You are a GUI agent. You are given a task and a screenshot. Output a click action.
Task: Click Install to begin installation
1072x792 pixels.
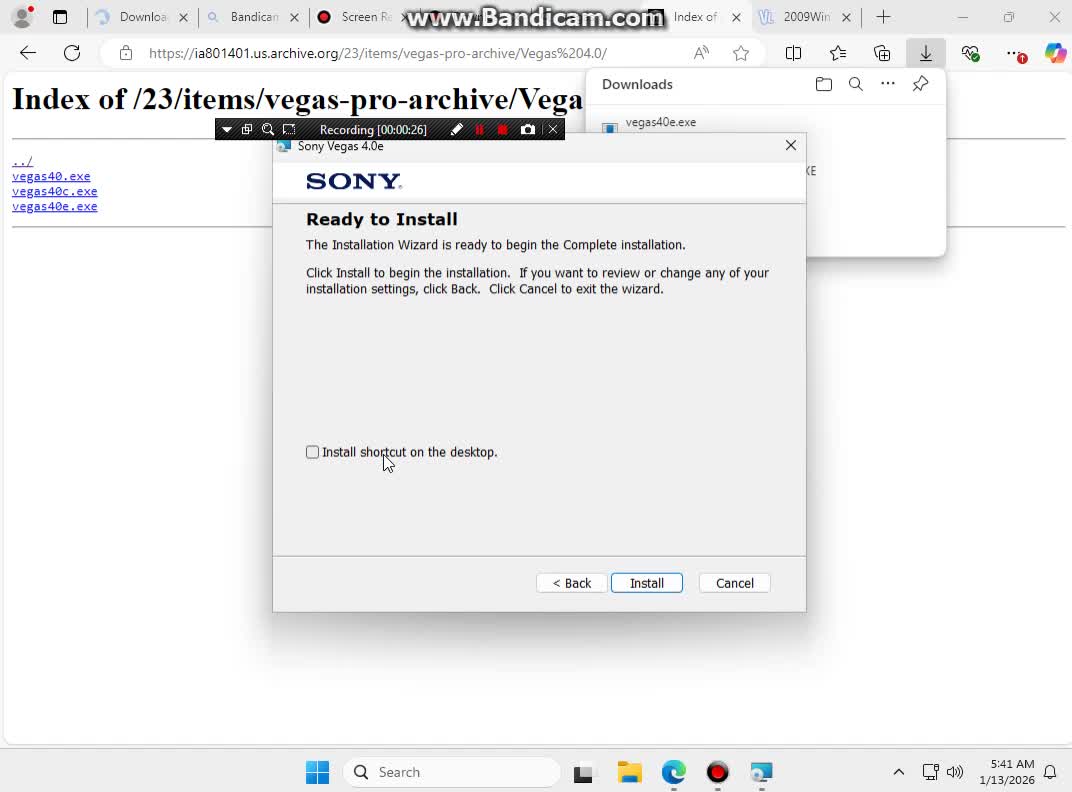[x=646, y=583]
